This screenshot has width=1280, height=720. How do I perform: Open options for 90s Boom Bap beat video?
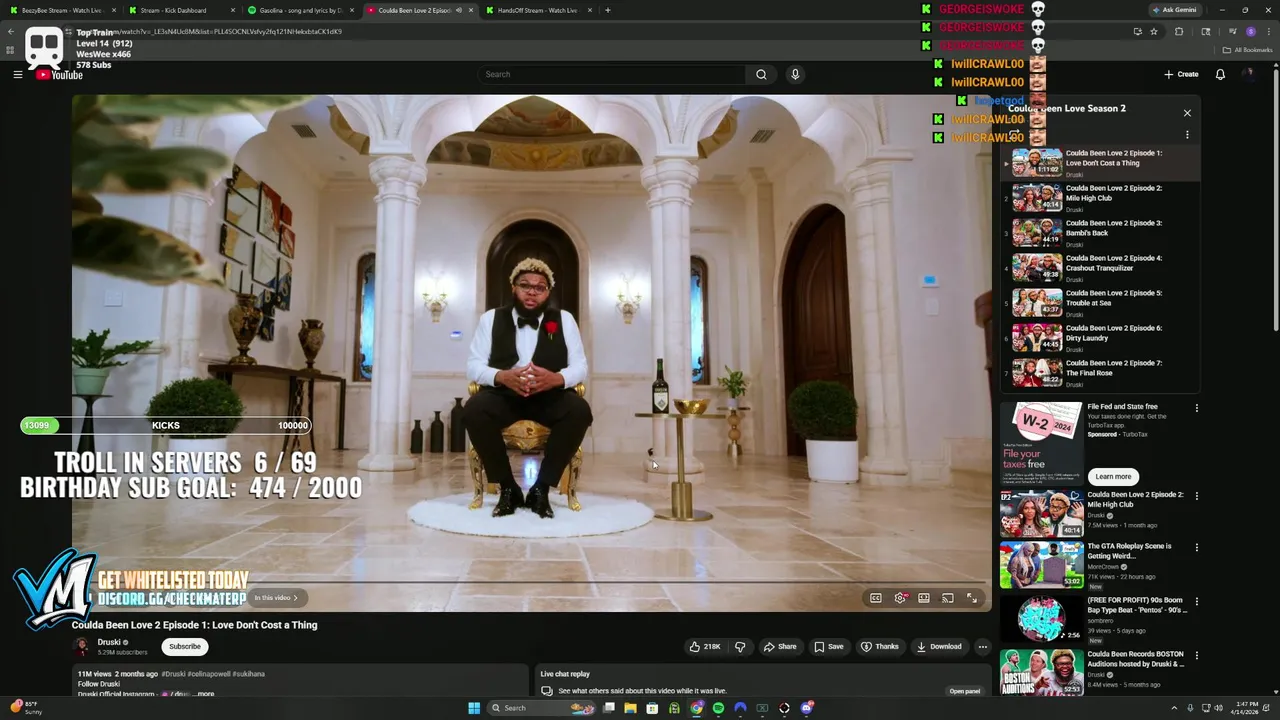pos(1196,602)
